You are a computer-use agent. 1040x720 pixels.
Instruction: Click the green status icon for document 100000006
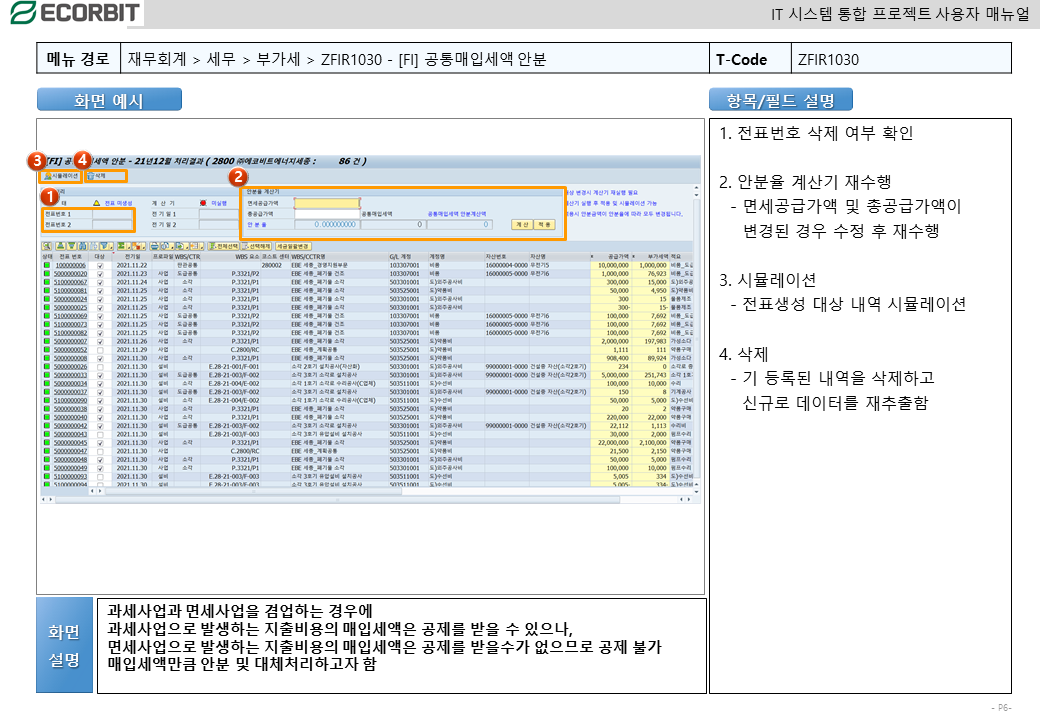pos(46,265)
